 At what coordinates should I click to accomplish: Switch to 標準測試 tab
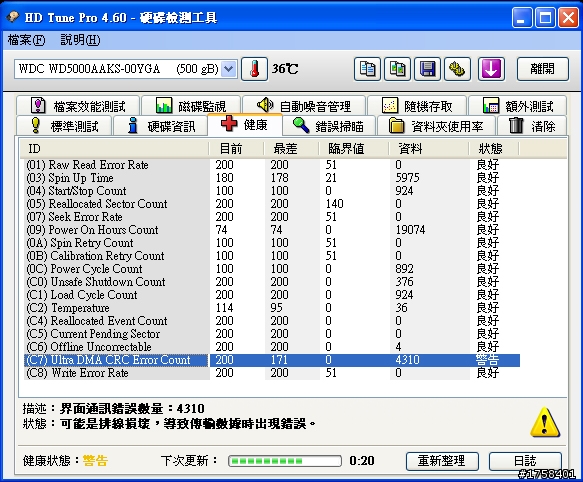pos(64,126)
